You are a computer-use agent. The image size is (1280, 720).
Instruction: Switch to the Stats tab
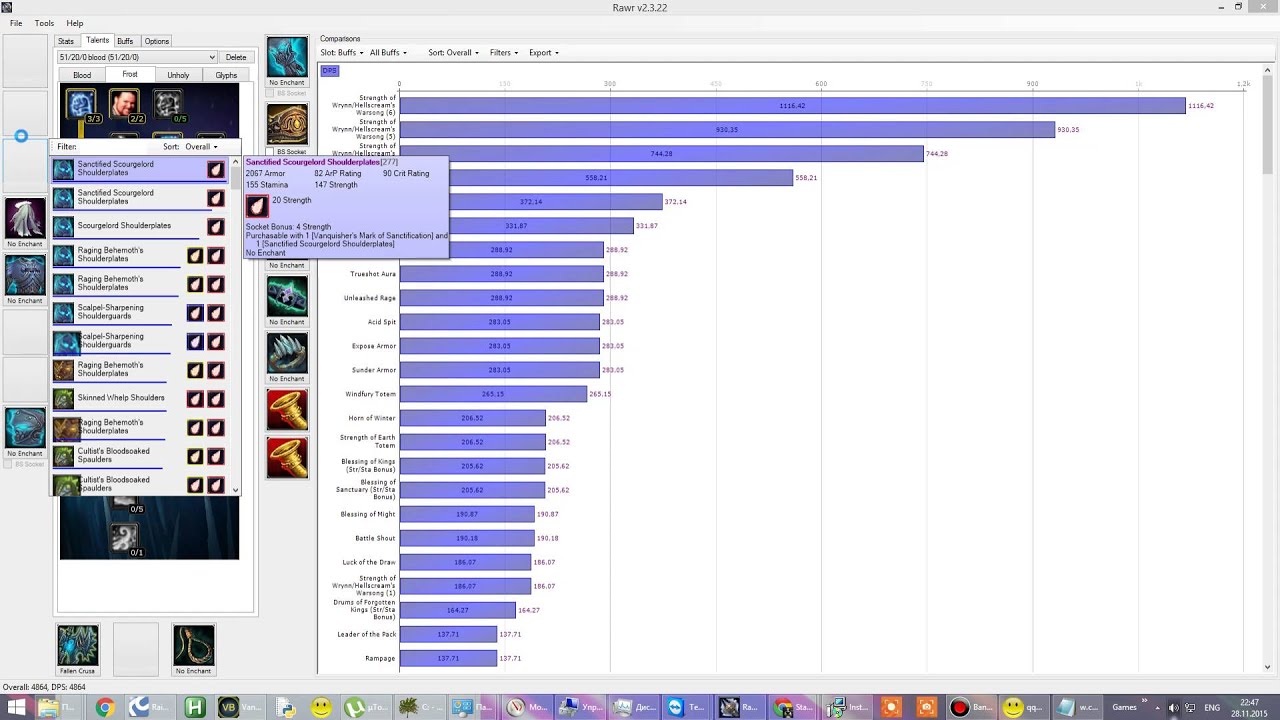pos(66,41)
